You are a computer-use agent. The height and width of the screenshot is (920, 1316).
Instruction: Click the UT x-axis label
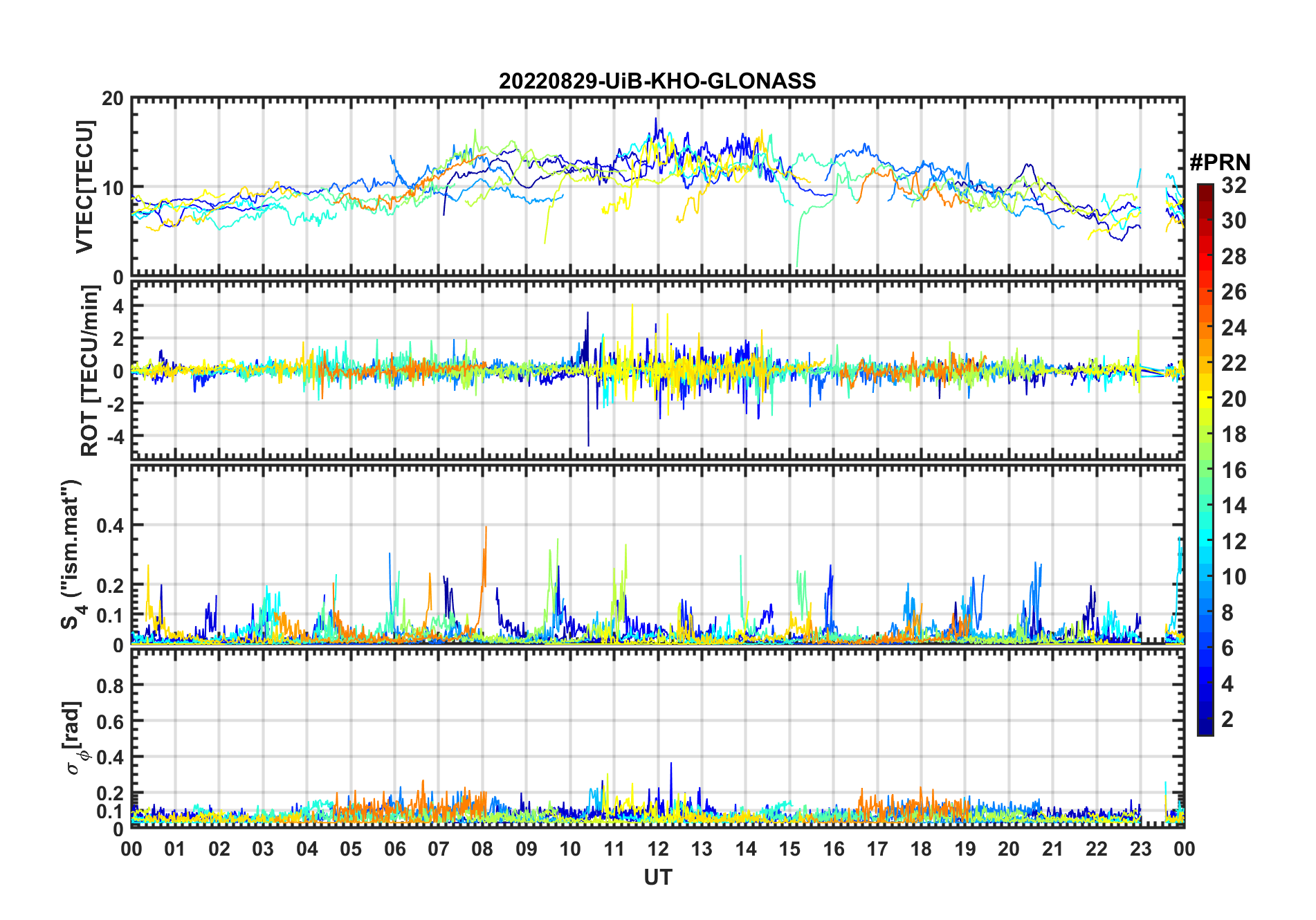click(x=658, y=877)
